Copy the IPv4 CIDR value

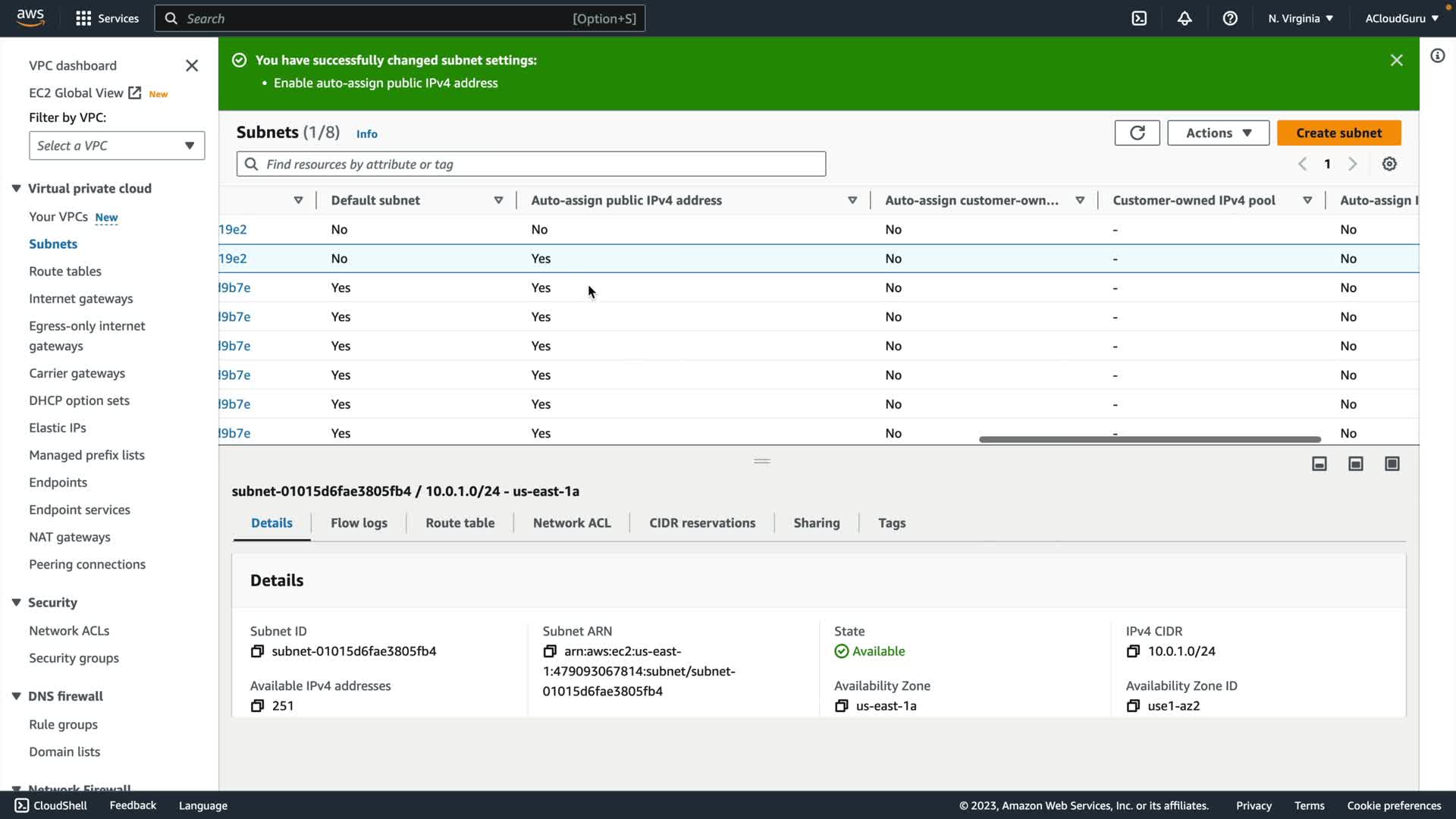coord(1133,651)
